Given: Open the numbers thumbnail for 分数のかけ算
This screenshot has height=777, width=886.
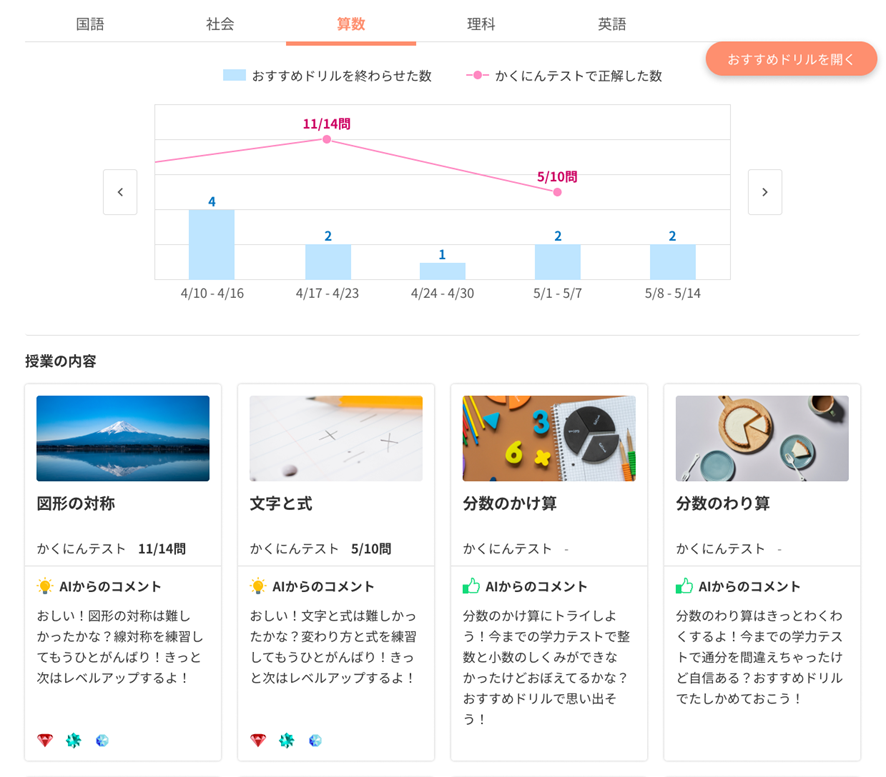Looking at the screenshot, I should click(549, 439).
